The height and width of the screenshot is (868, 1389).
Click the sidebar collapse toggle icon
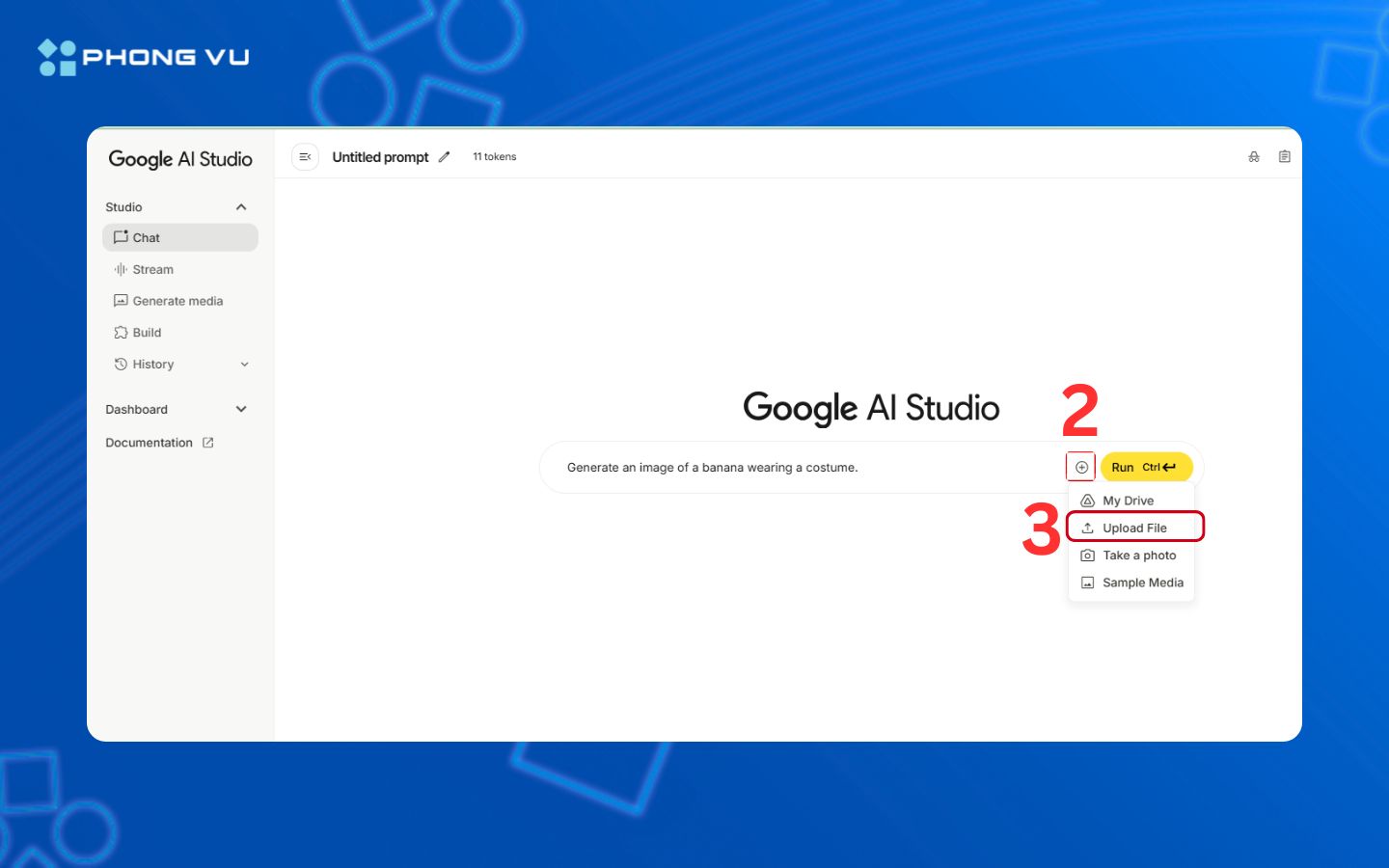coord(305,157)
